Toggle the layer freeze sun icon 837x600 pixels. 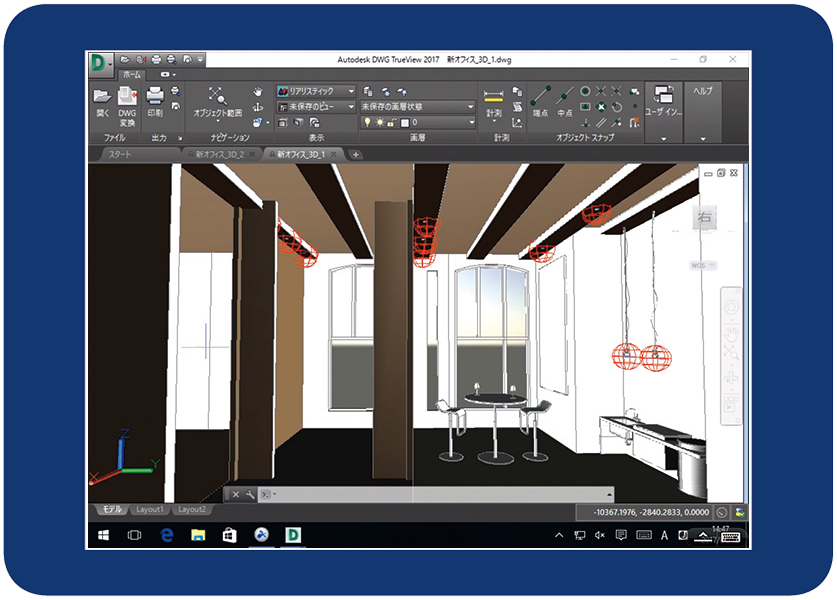point(379,123)
